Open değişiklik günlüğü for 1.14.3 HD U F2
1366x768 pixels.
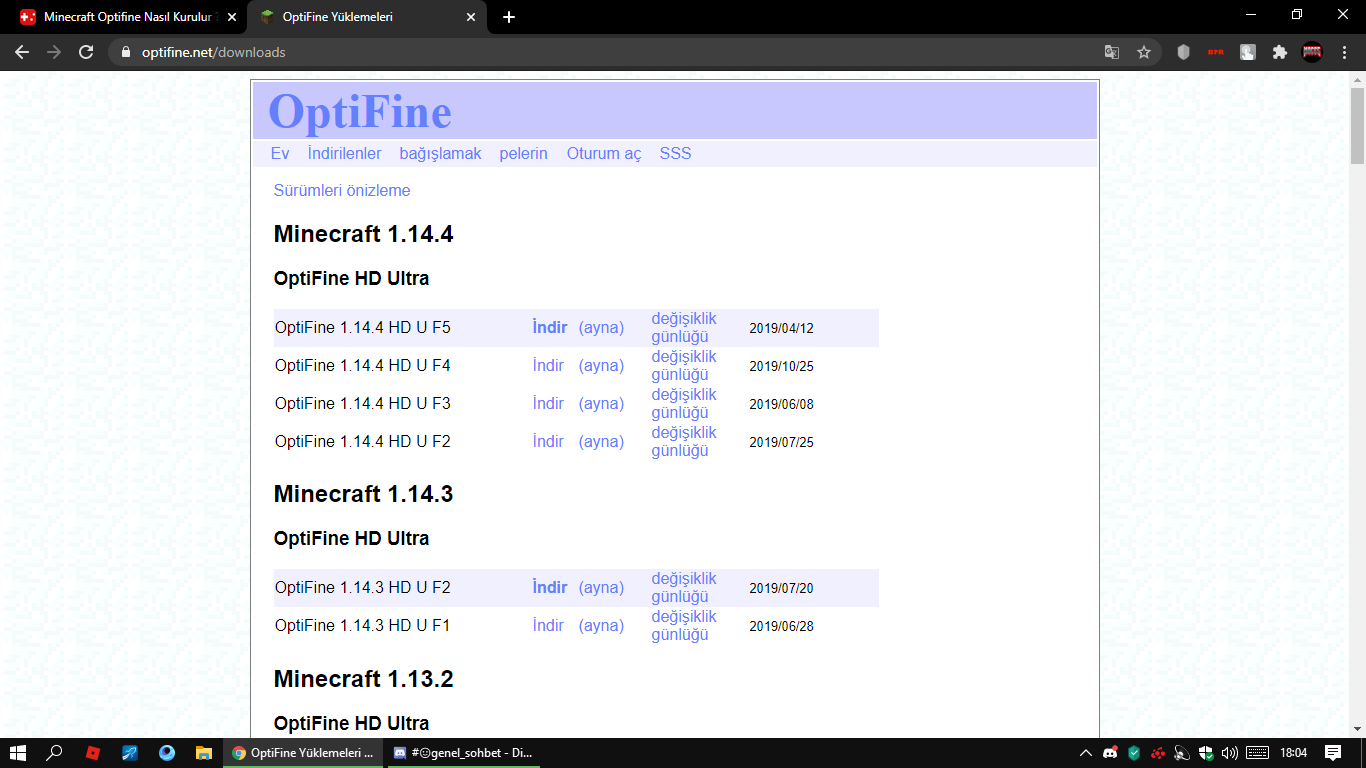684,588
